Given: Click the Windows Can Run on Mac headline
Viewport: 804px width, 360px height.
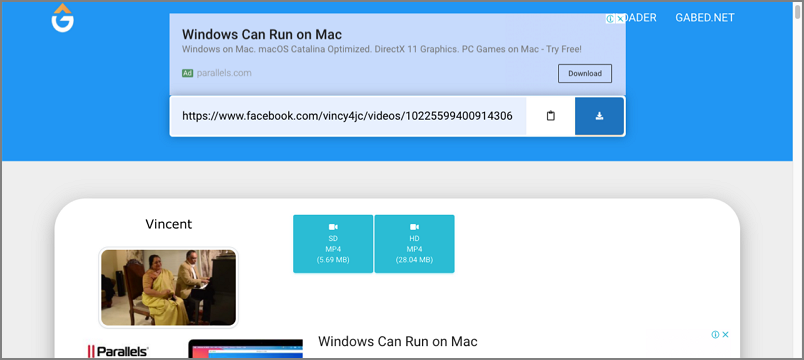Looking at the screenshot, I should coord(262,35).
